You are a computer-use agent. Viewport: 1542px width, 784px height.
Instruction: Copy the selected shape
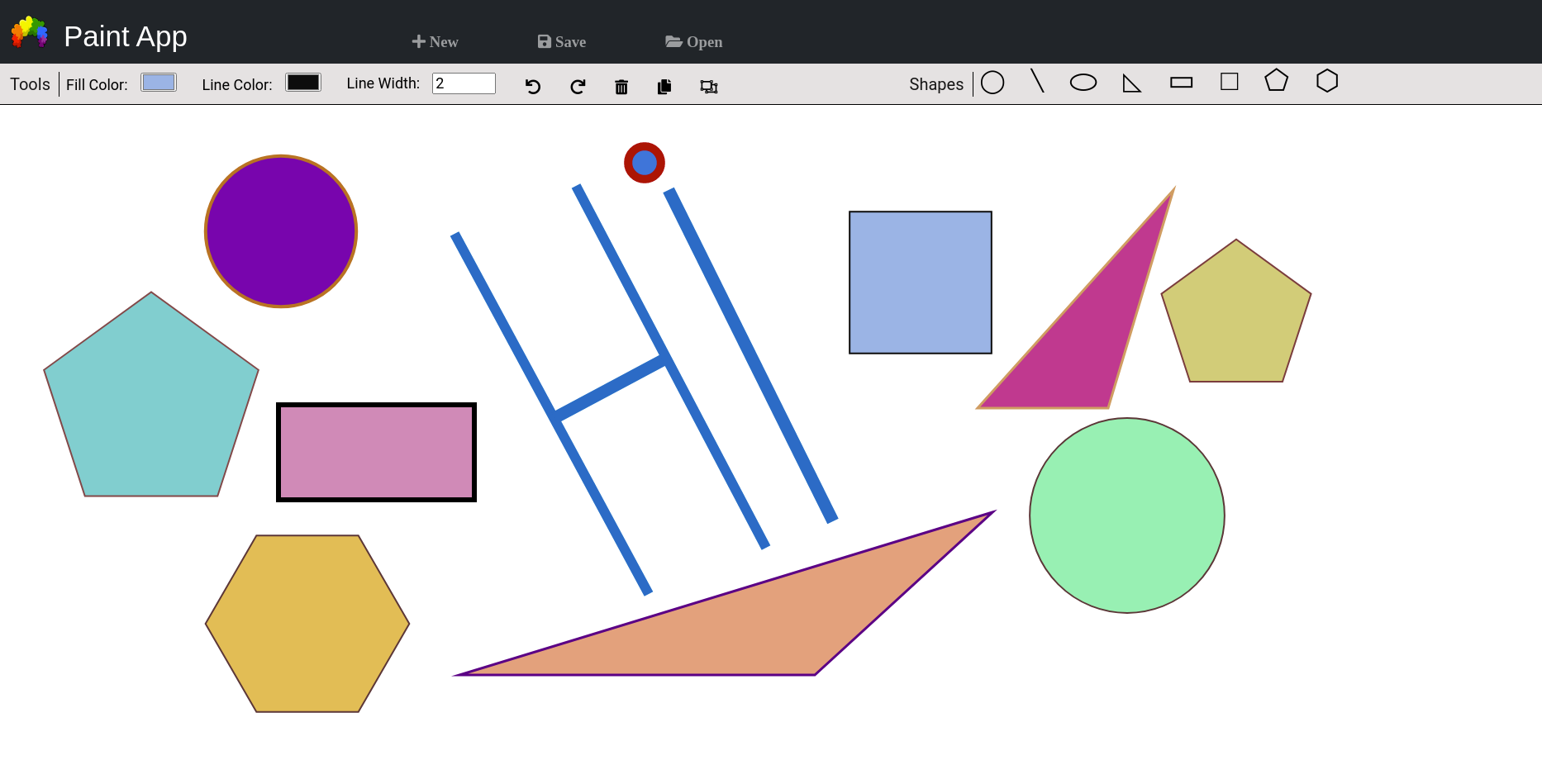664,86
